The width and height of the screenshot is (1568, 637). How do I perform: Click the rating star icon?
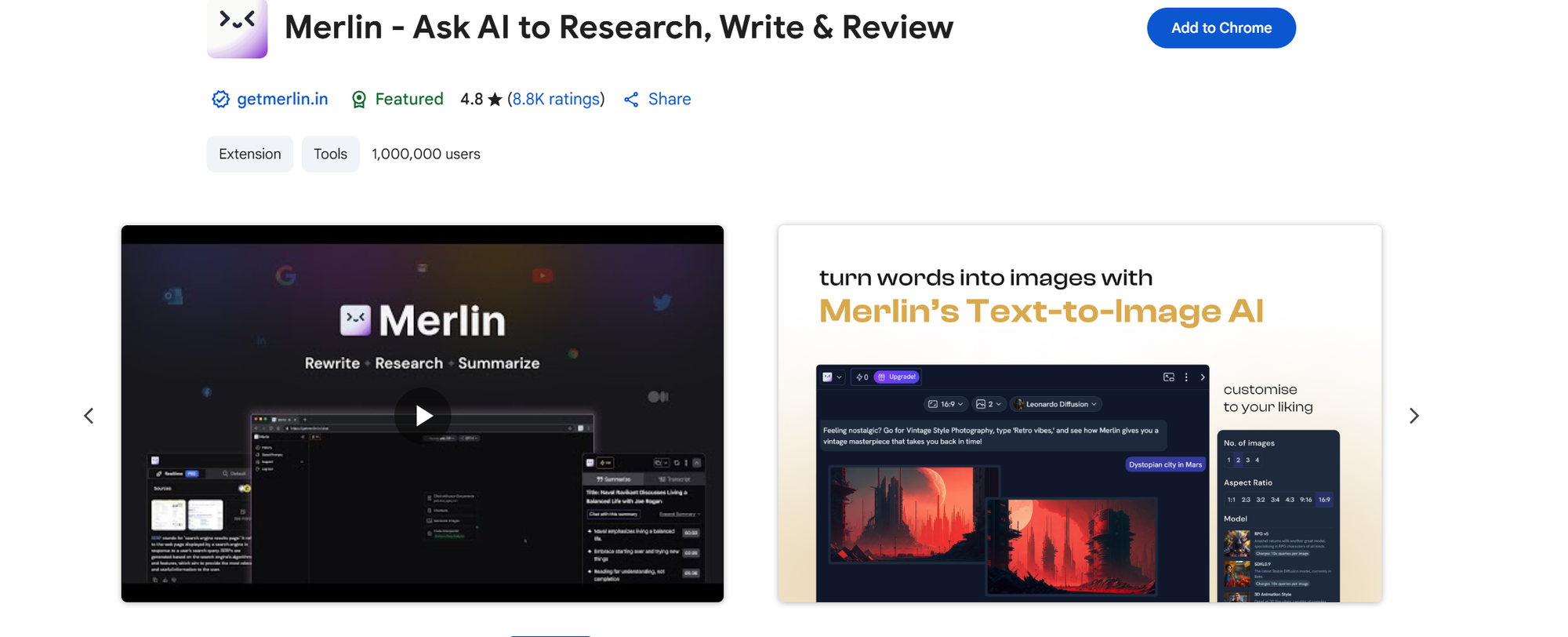pos(495,100)
